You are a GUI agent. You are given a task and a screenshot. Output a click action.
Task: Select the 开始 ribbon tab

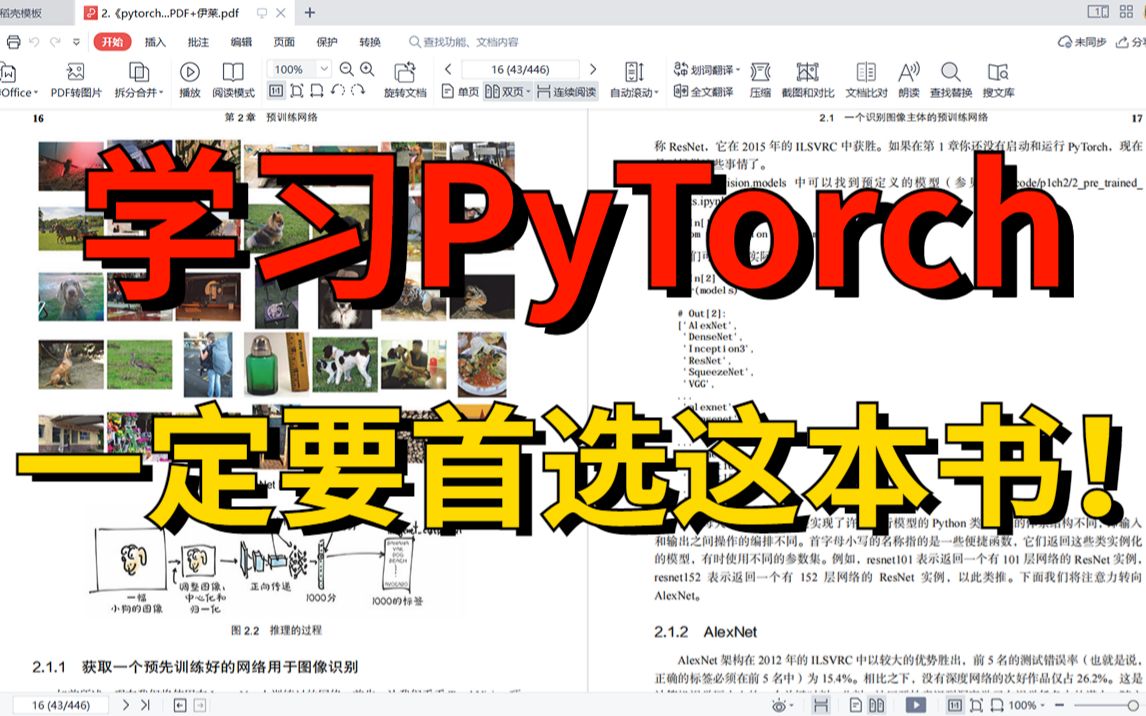[x=112, y=42]
